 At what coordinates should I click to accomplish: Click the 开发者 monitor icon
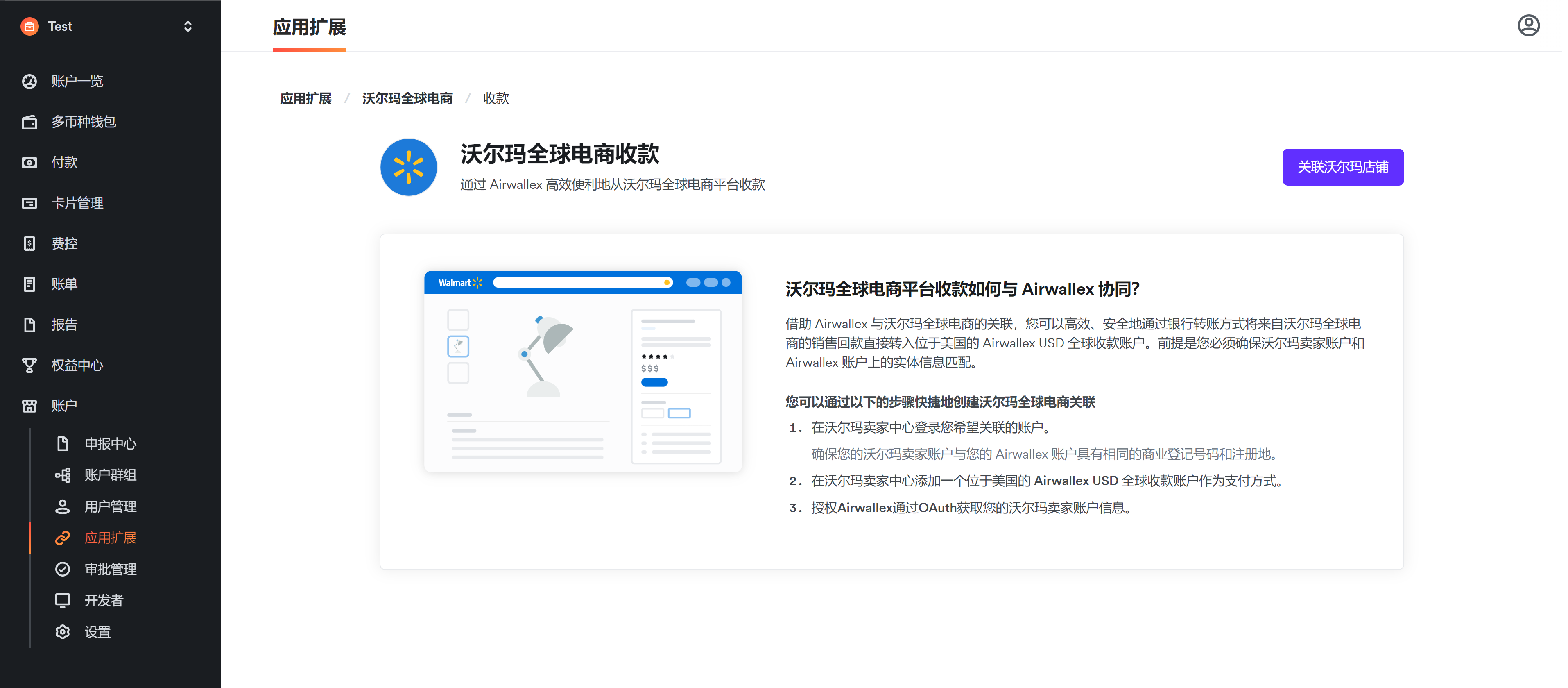[63, 601]
